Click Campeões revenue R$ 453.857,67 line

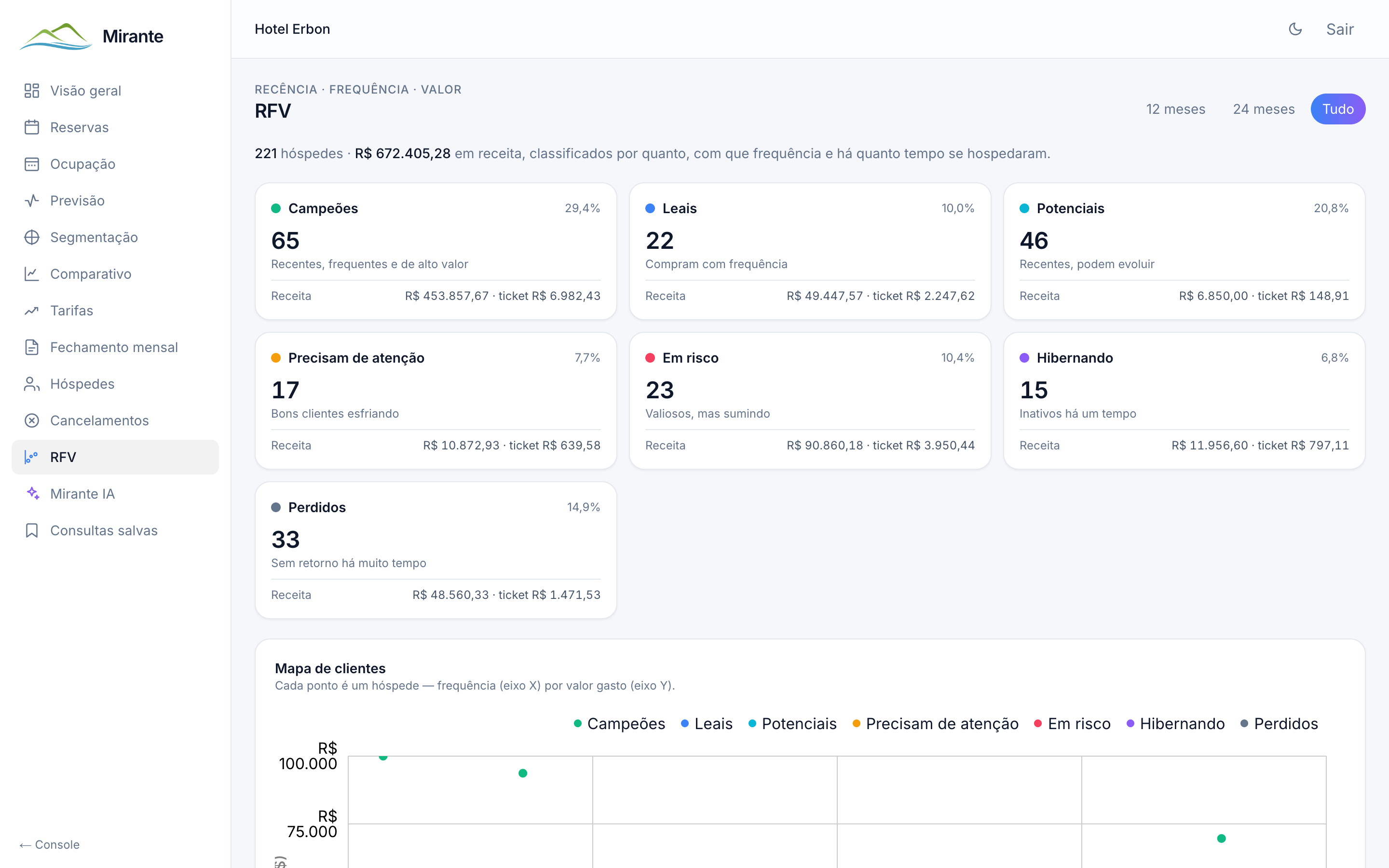pos(502,296)
